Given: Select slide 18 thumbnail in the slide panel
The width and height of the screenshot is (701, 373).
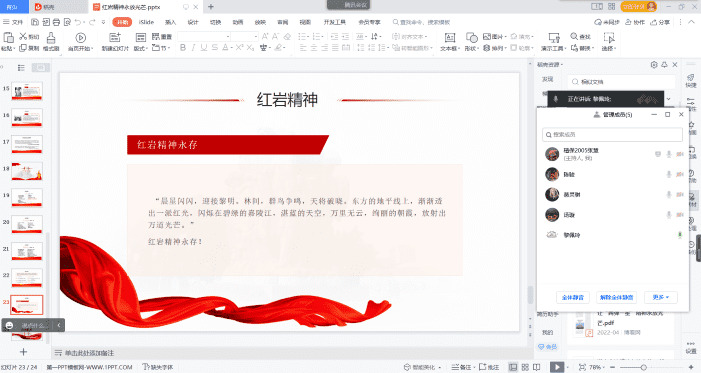Looking at the screenshot, I should [x=27, y=171].
